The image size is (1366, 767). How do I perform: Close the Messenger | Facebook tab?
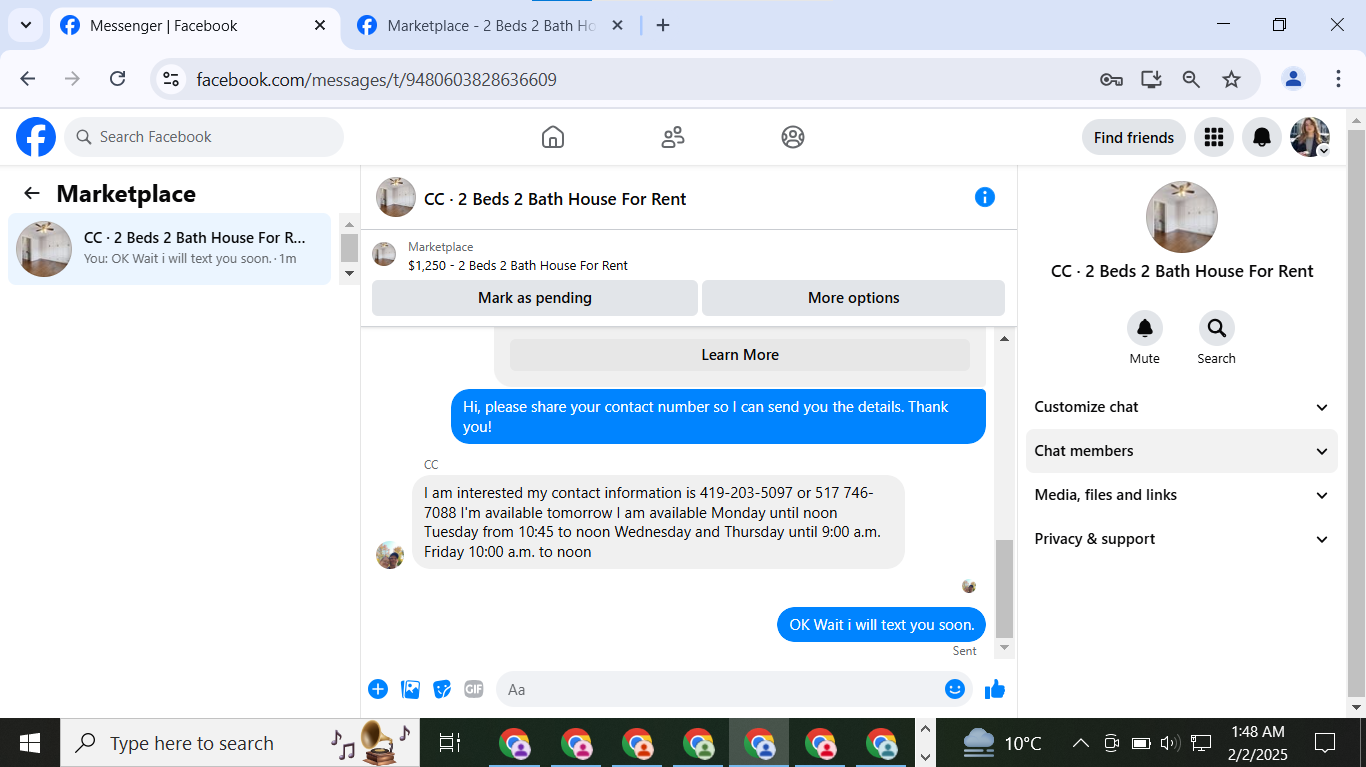pyautogui.click(x=320, y=26)
